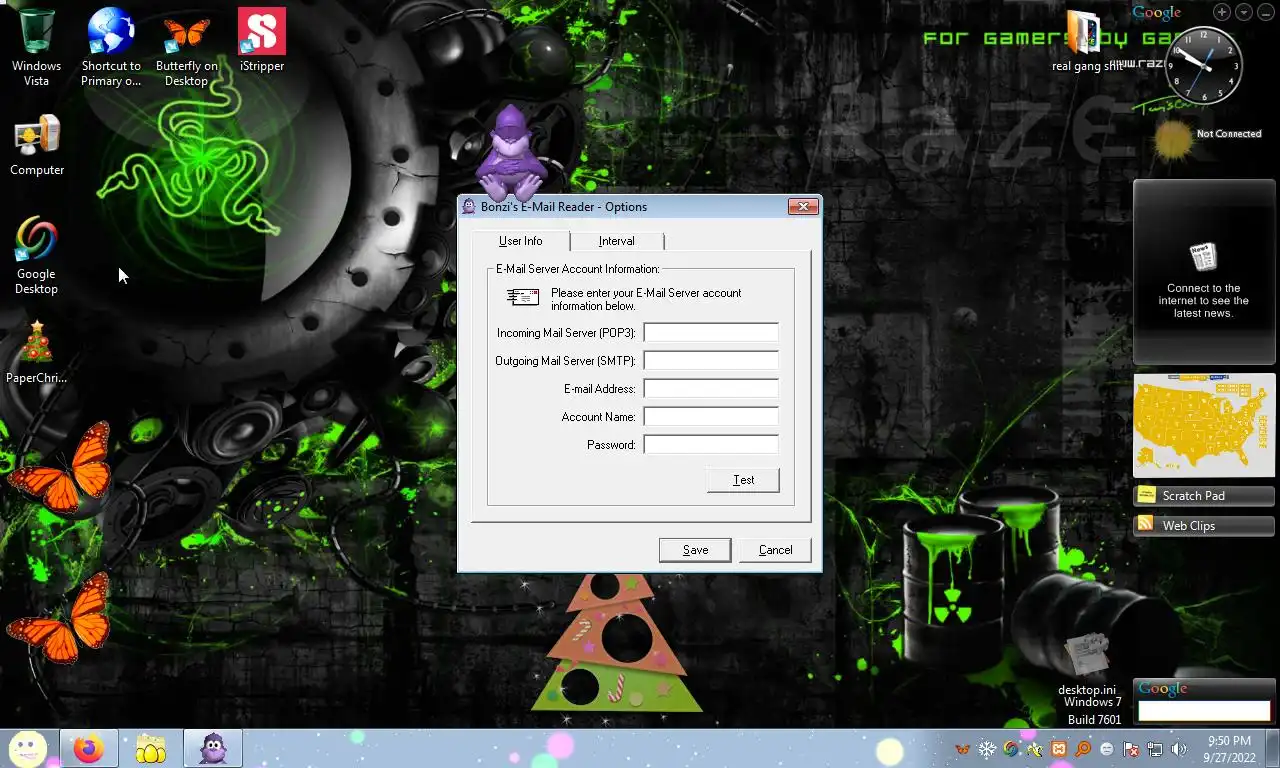Select the desktop.ini file icon

(1087, 664)
